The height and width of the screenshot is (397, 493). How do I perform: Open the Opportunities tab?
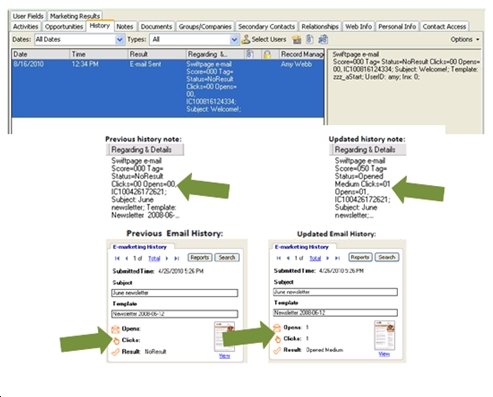click(64, 26)
